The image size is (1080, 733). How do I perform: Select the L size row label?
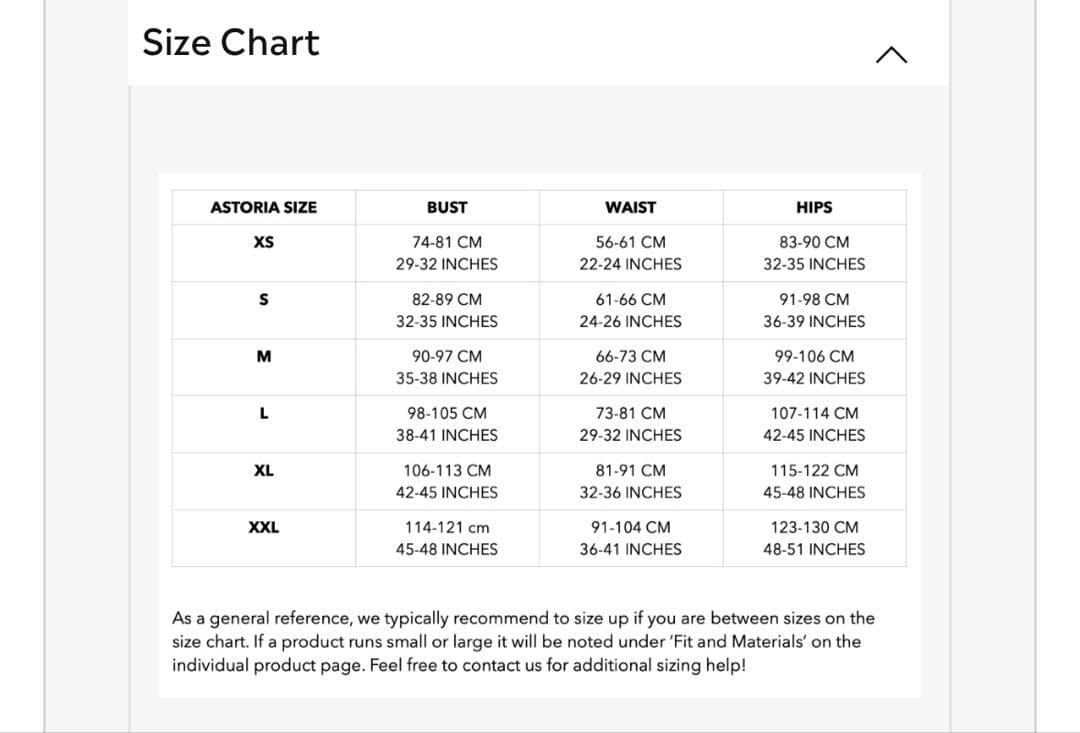coord(264,413)
